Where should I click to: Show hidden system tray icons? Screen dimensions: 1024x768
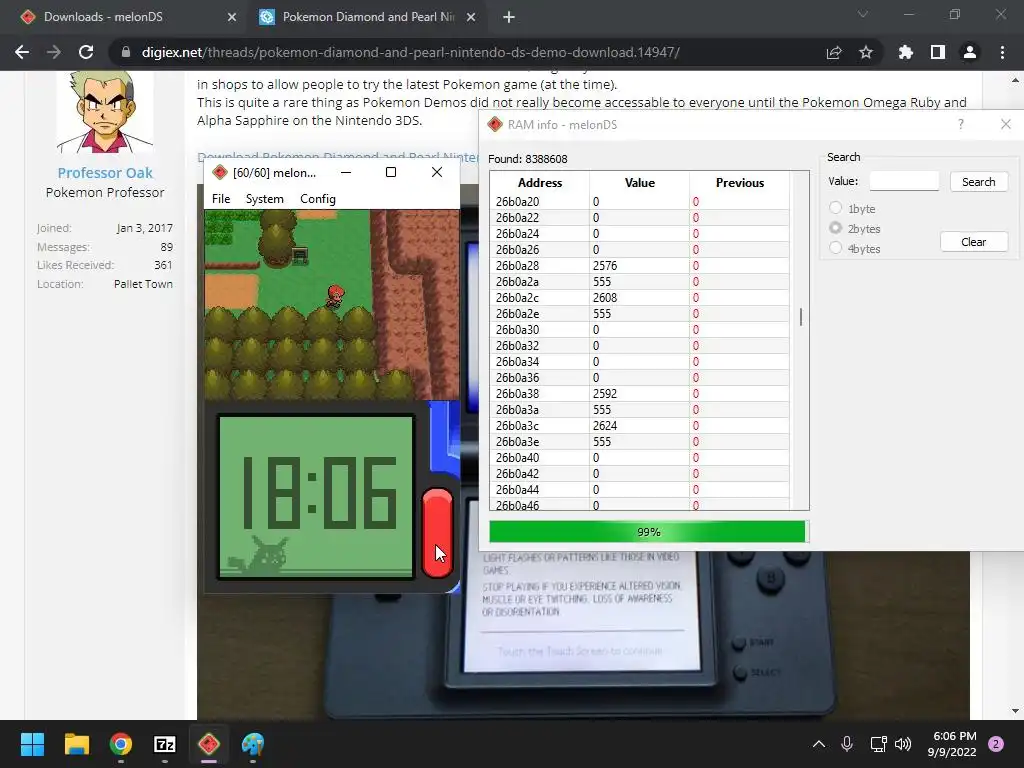click(818, 744)
